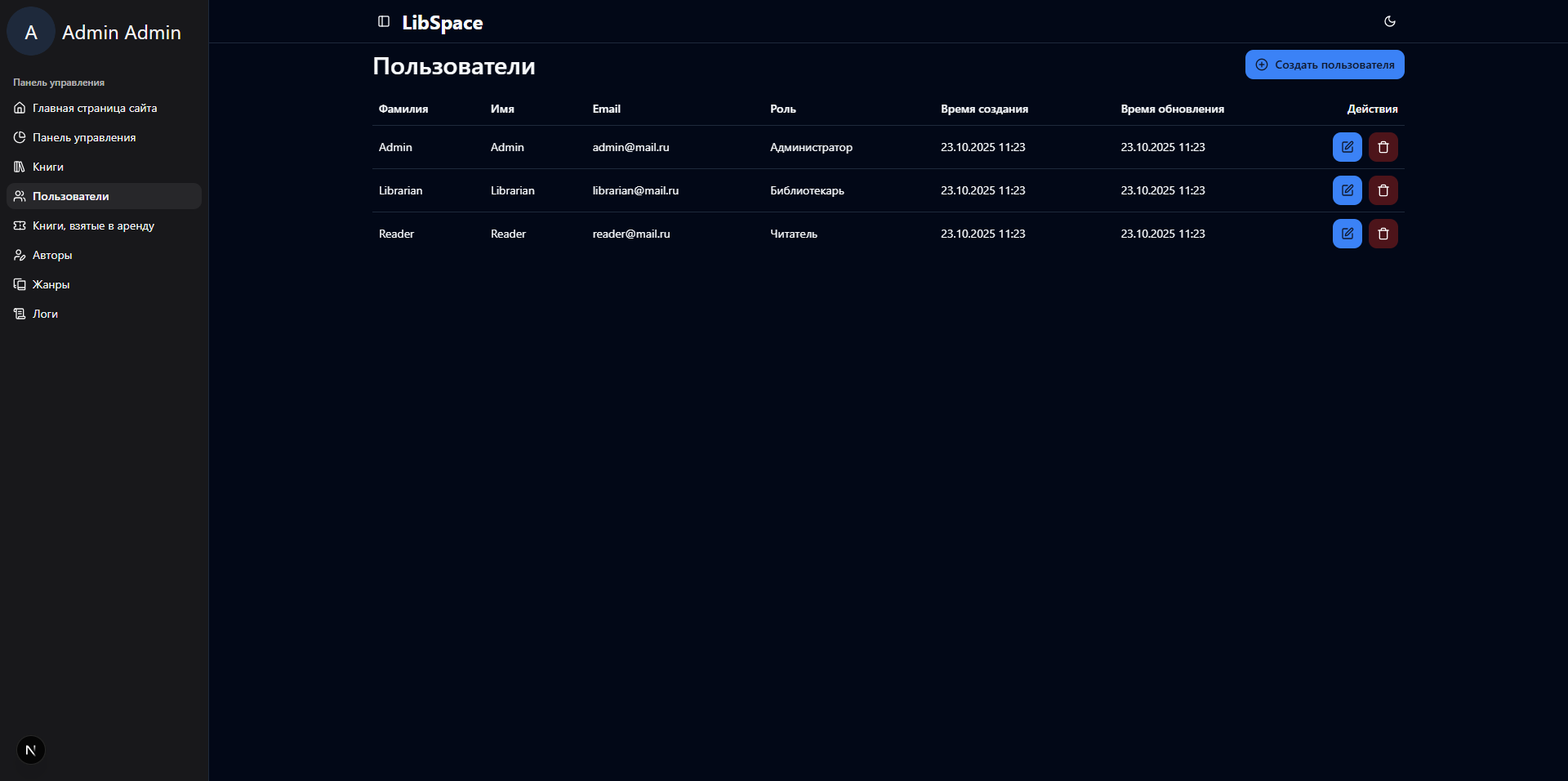This screenshot has width=1568, height=781.
Task: Remove the Reader user via trash icon
Action: (1383, 234)
